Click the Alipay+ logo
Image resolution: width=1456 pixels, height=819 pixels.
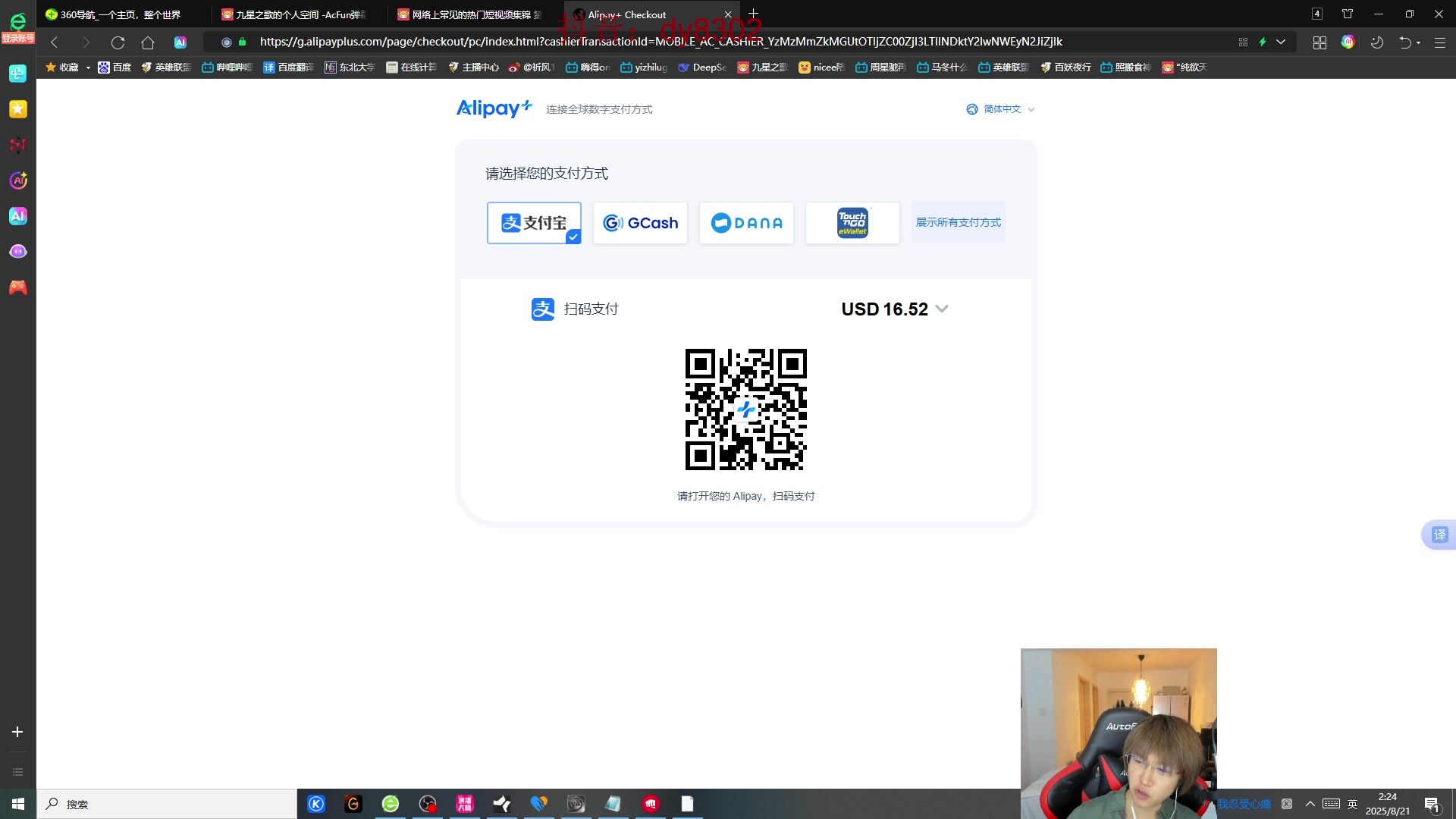494,108
